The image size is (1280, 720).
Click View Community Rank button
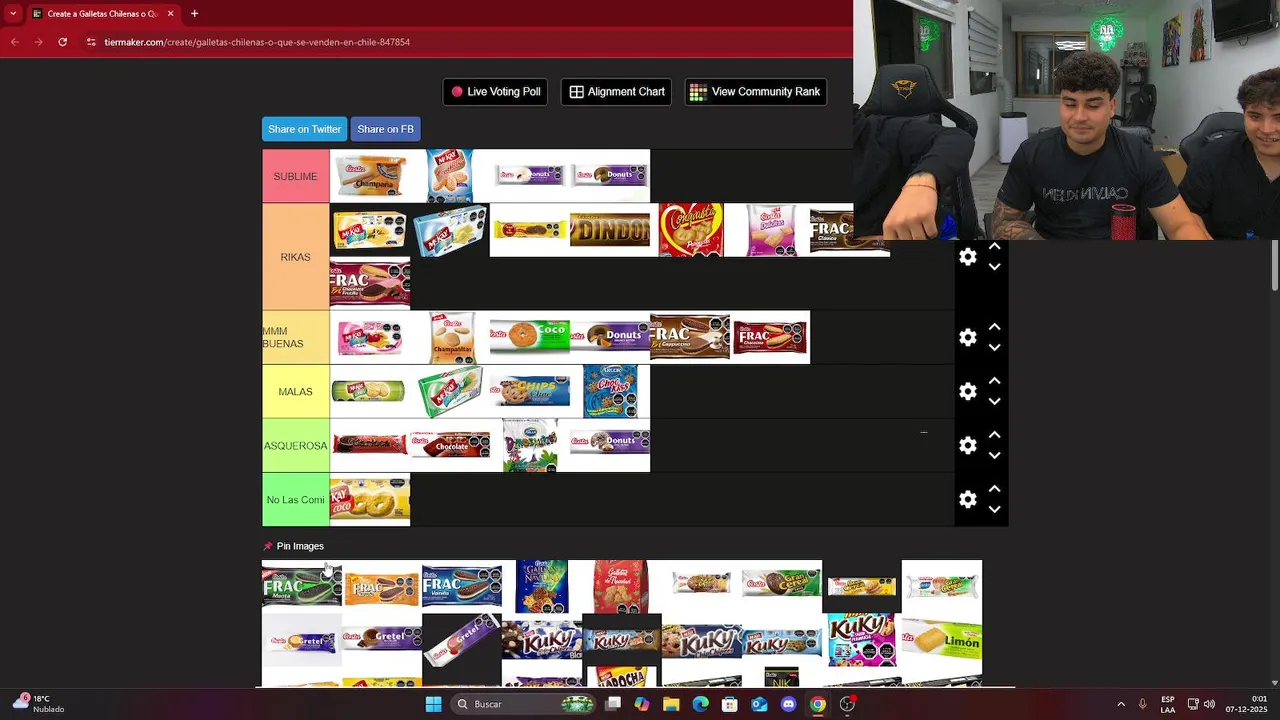(x=755, y=92)
